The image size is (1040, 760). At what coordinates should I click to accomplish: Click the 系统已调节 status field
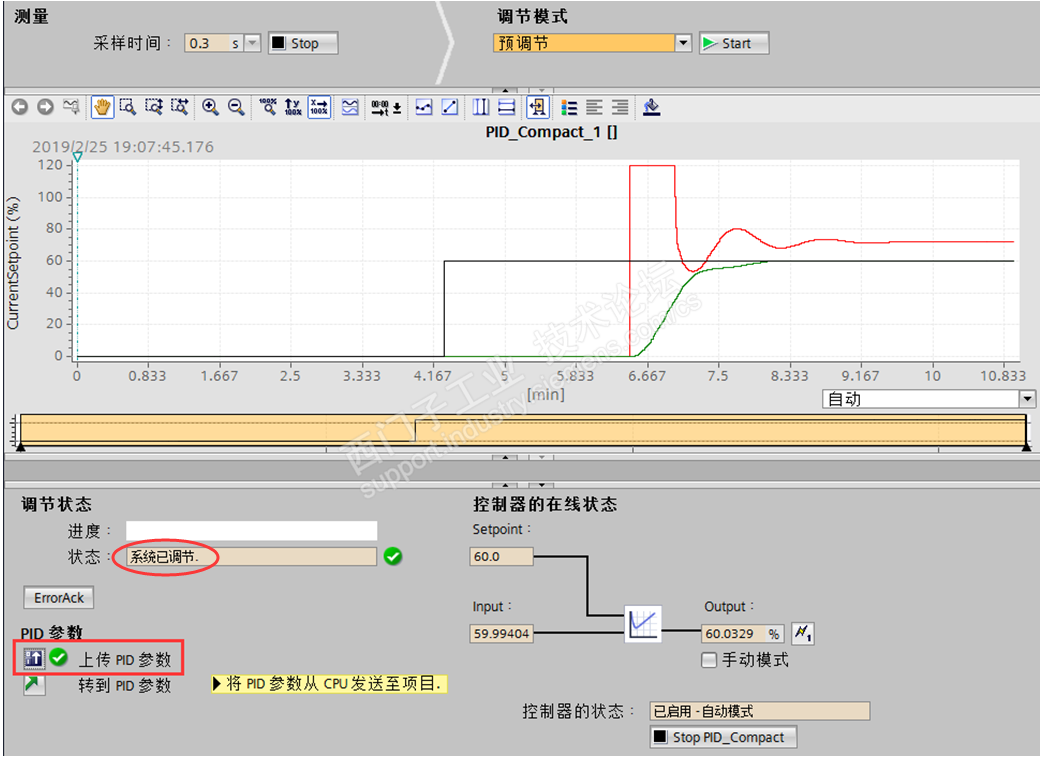pos(251,556)
